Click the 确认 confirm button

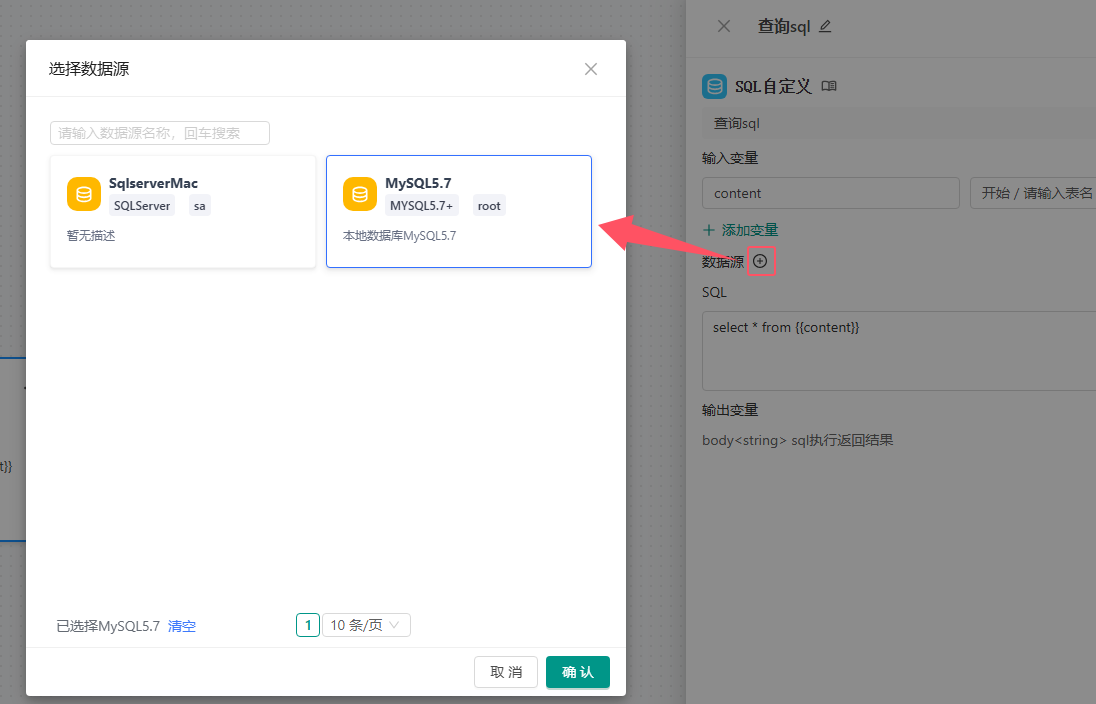[577, 672]
